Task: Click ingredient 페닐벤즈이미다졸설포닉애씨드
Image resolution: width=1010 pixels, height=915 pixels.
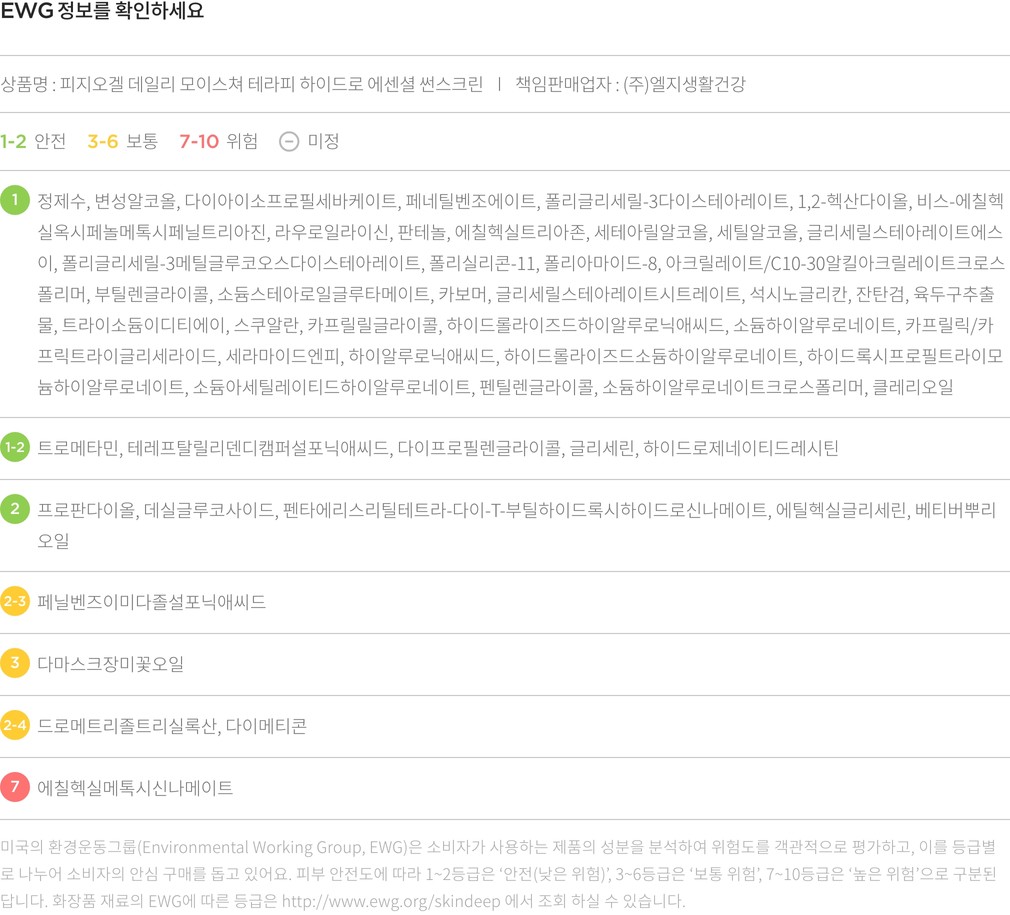Action: point(151,602)
